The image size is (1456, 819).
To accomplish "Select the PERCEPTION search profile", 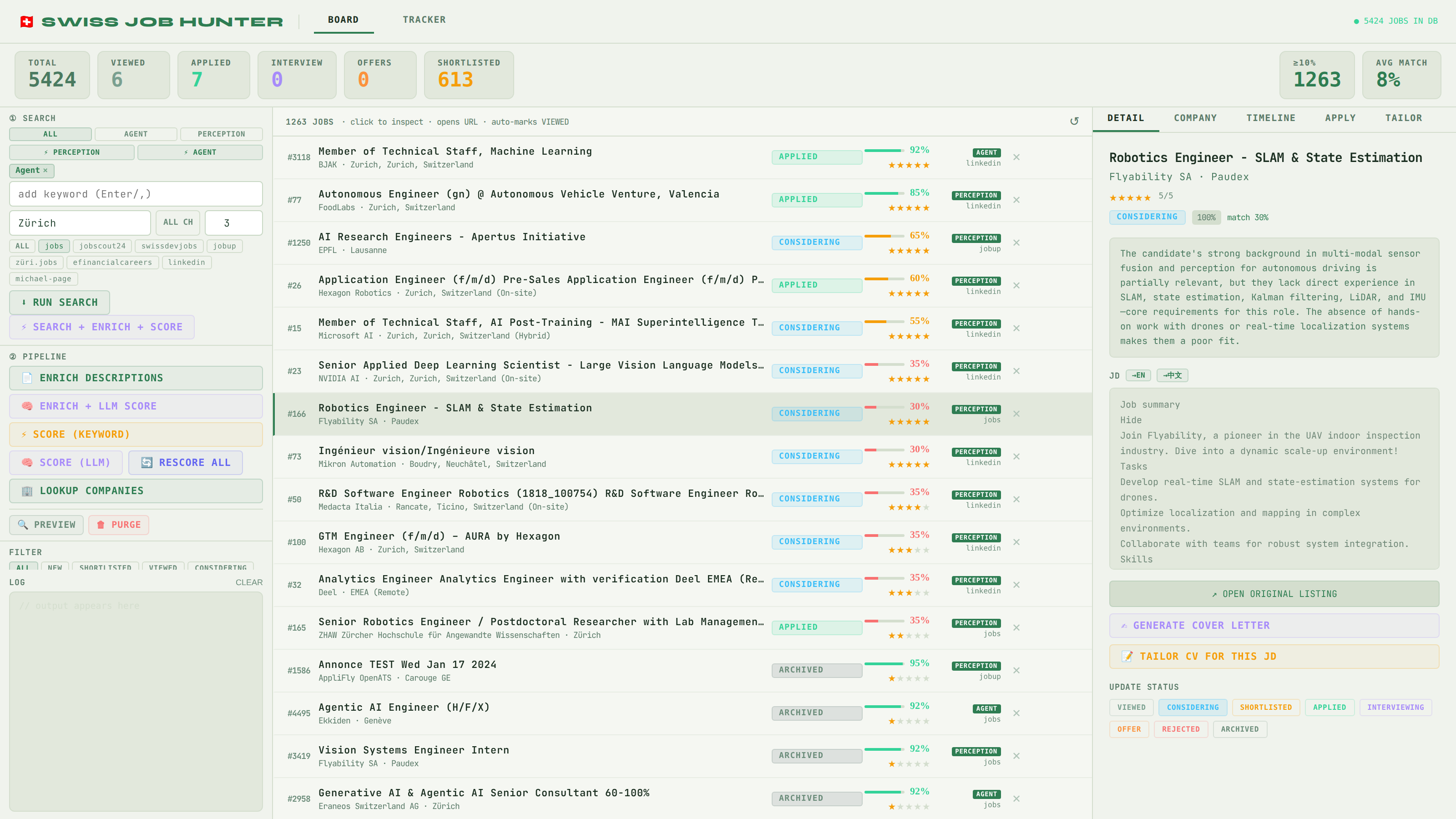I will tap(222, 134).
